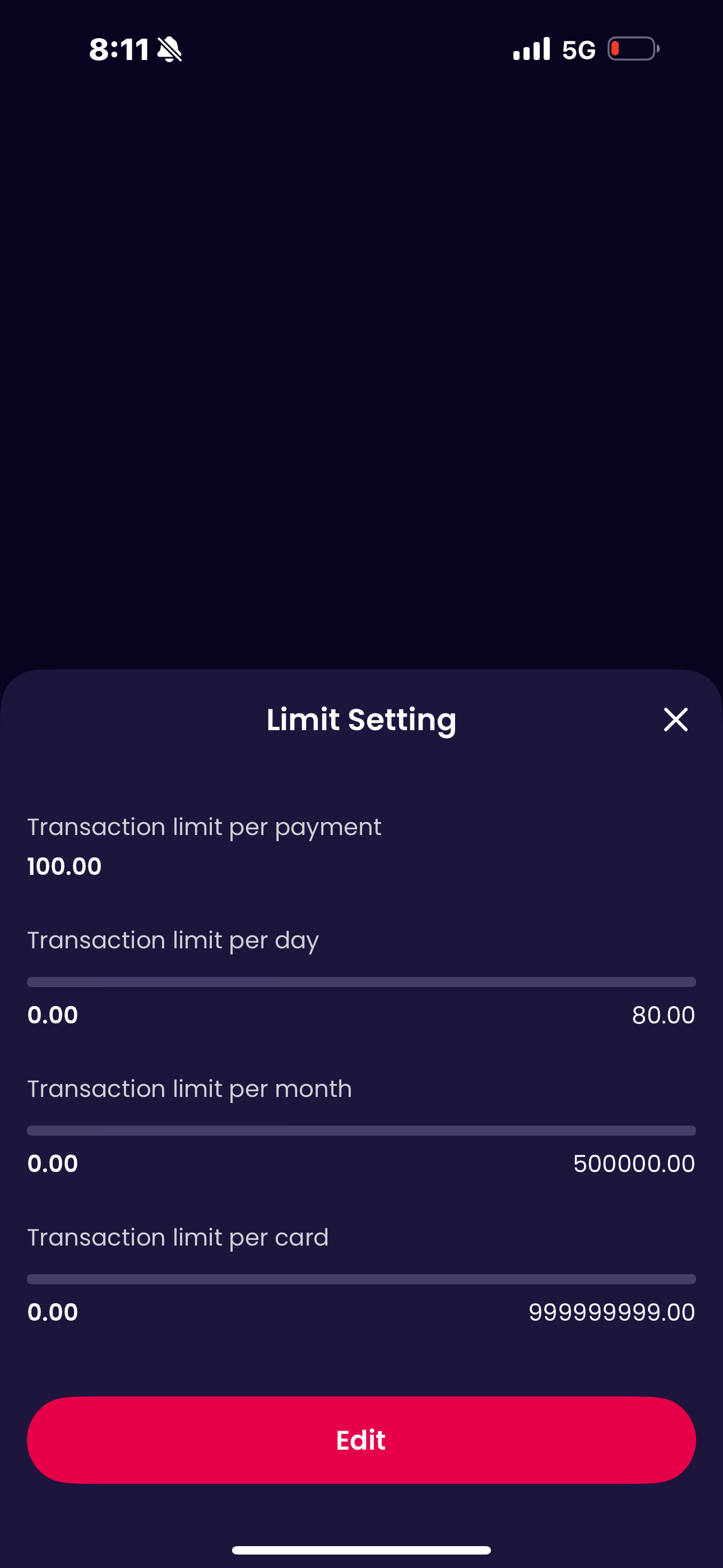This screenshot has width=723, height=1568.
Task: Click the monthly transaction limit progress bar
Action: (361, 1131)
